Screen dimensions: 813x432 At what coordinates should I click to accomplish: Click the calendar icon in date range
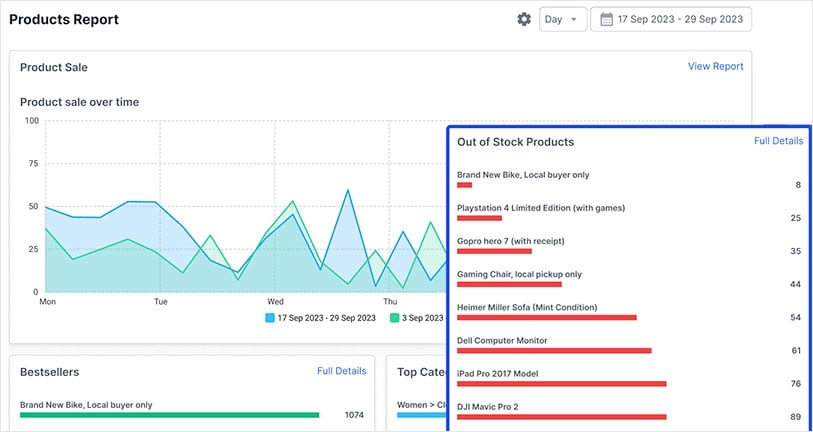click(x=606, y=19)
